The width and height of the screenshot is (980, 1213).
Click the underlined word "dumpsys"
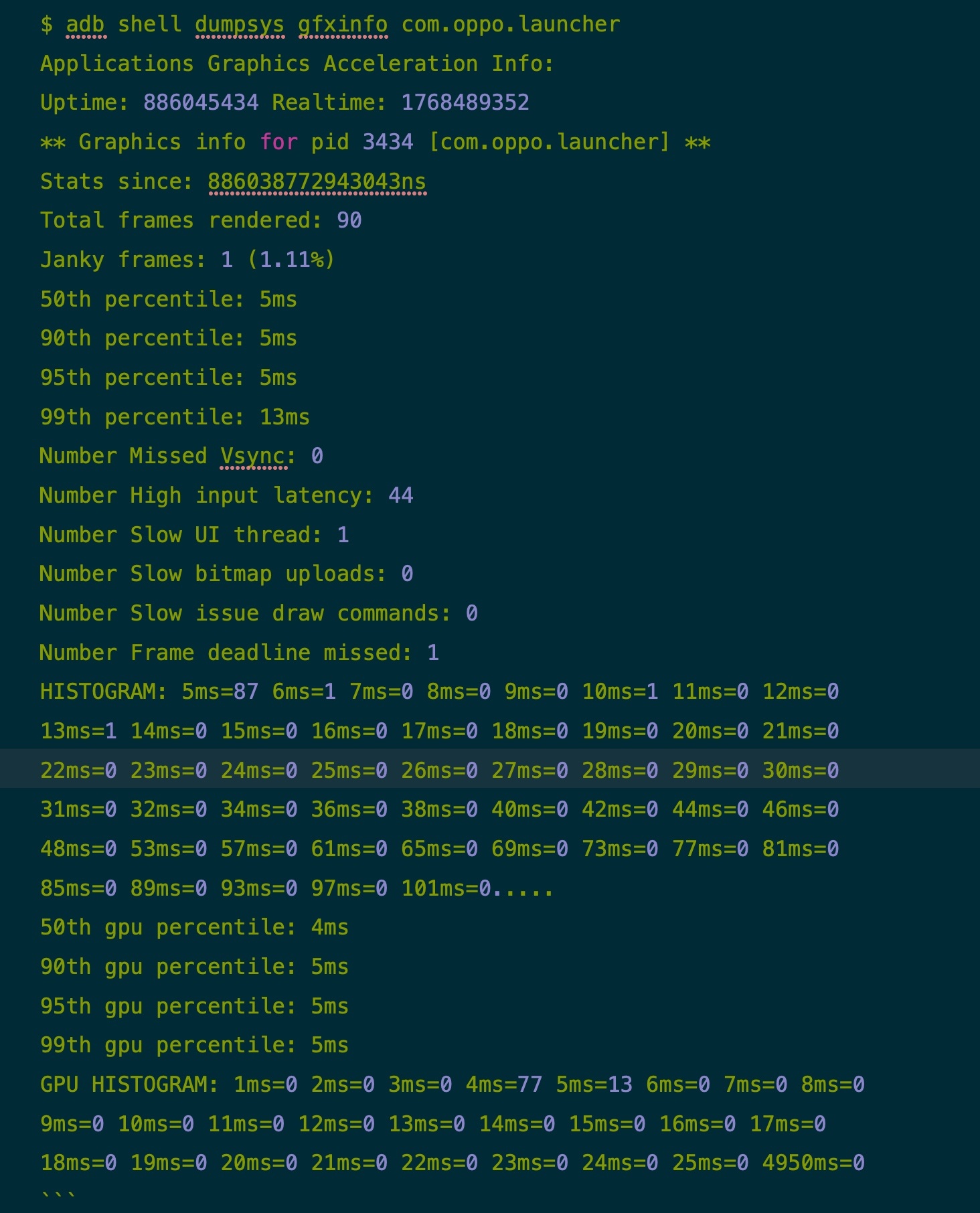coord(240,25)
